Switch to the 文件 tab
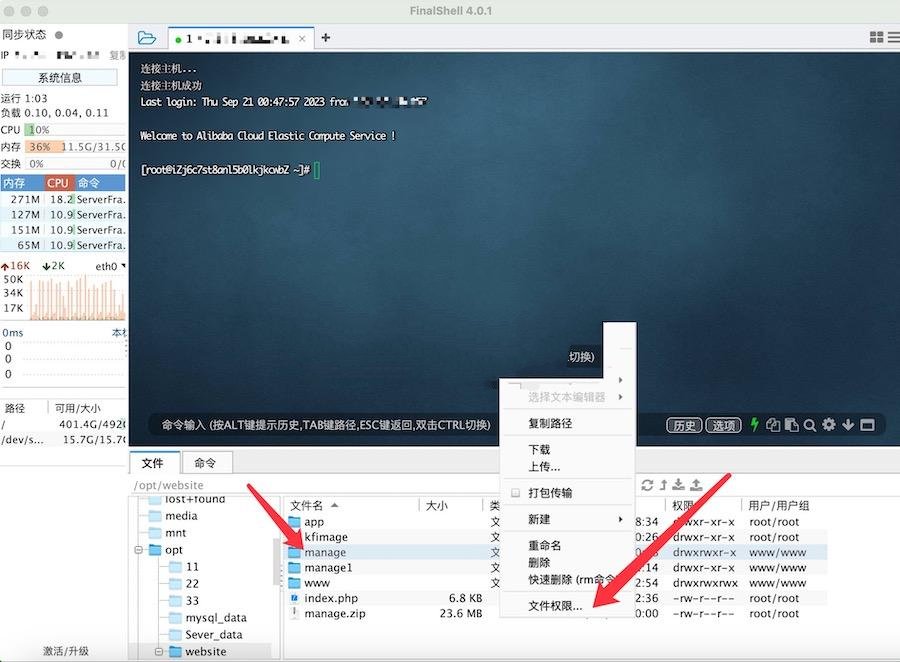 pos(152,463)
